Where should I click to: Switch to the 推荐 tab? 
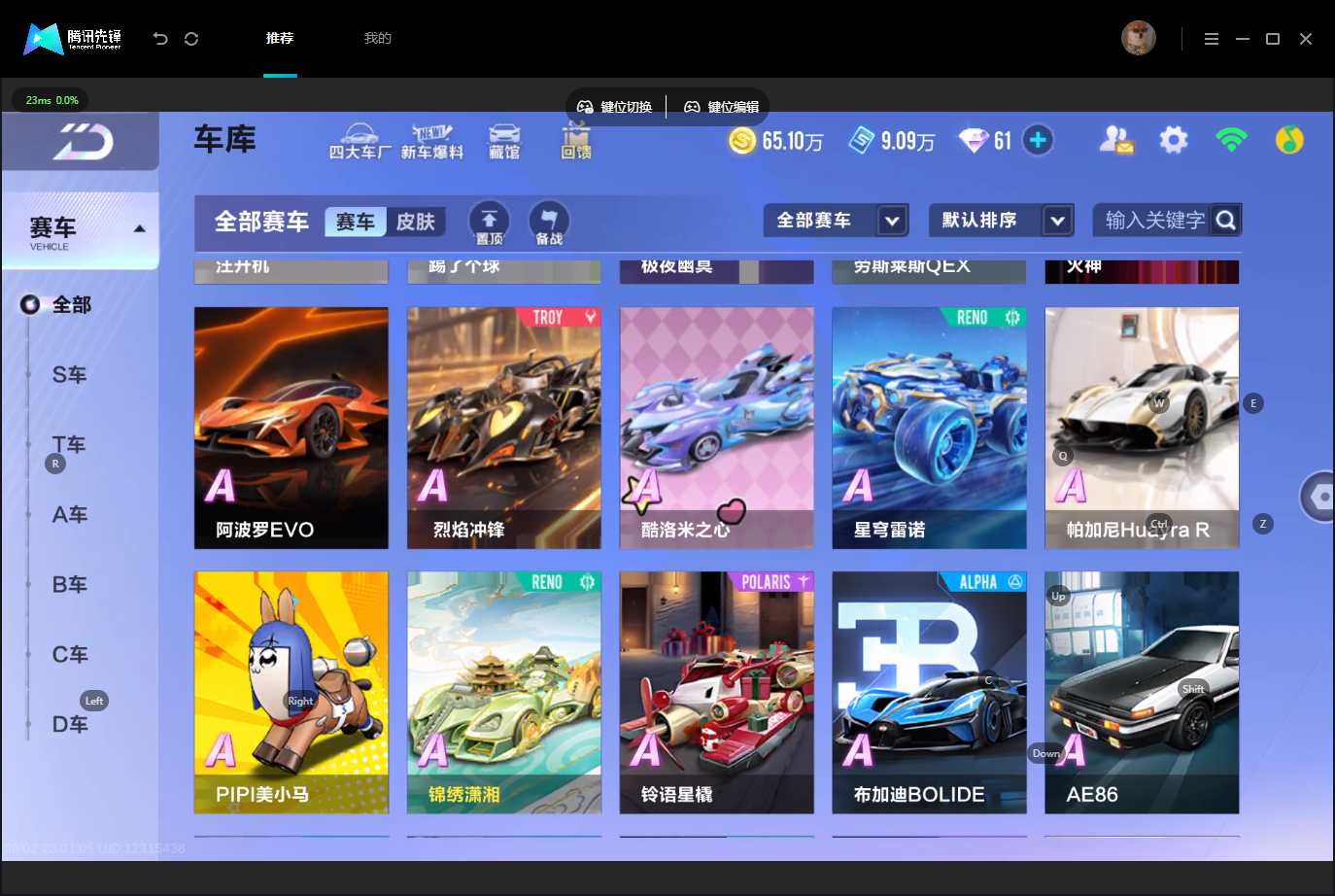pyautogui.click(x=280, y=39)
